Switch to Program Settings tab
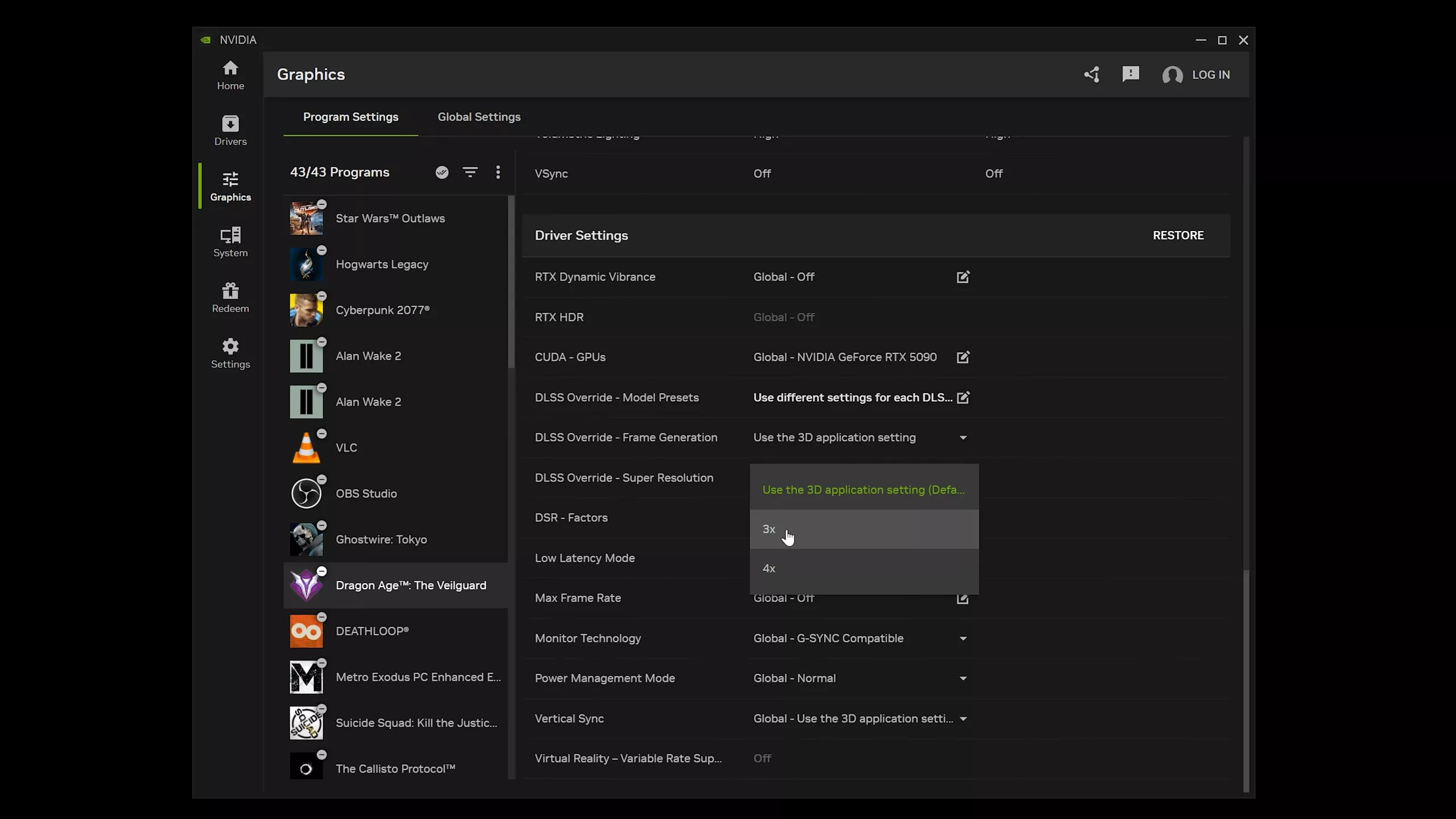This screenshot has width=1456, height=819. [351, 116]
